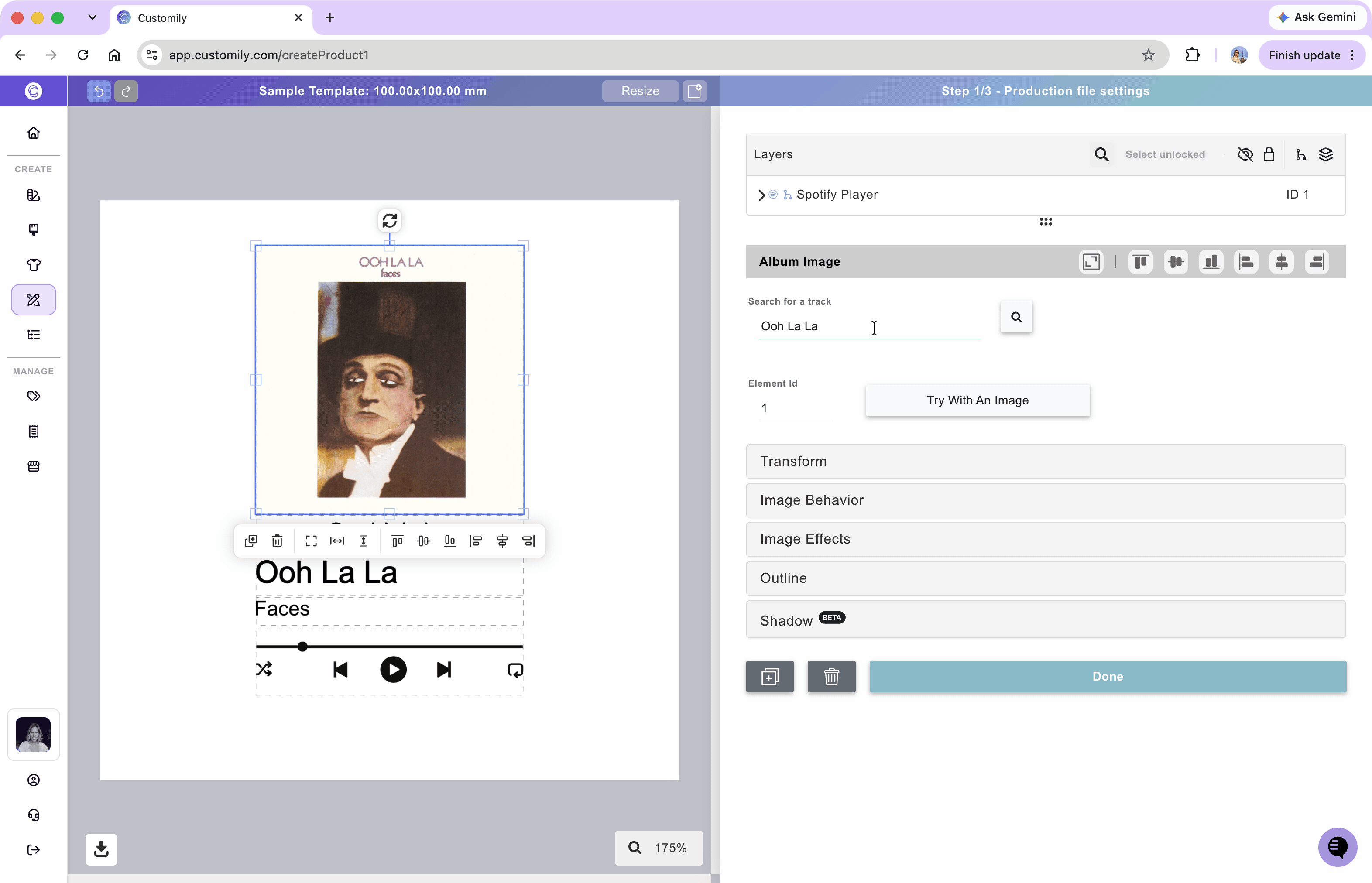Click the fit-to-frame icon in the floating toolbar
The height and width of the screenshot is (883, 1372).
tap(311, 541)
